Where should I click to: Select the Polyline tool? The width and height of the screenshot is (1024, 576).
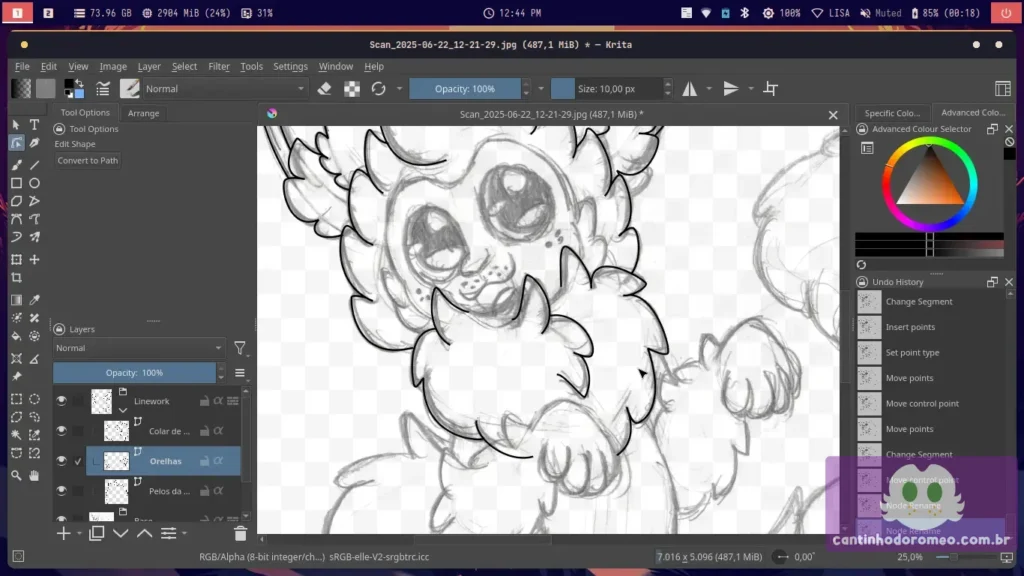pos(35,201)
